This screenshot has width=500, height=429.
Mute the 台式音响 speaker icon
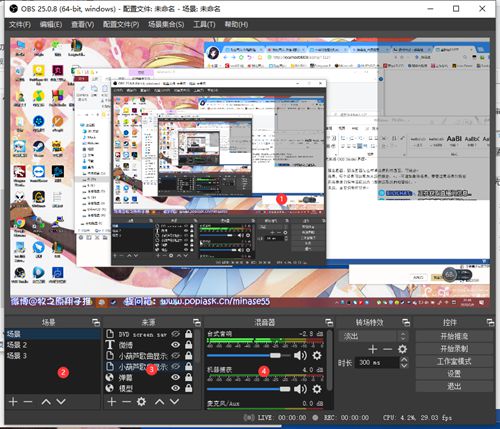click(x=300, y=356)
